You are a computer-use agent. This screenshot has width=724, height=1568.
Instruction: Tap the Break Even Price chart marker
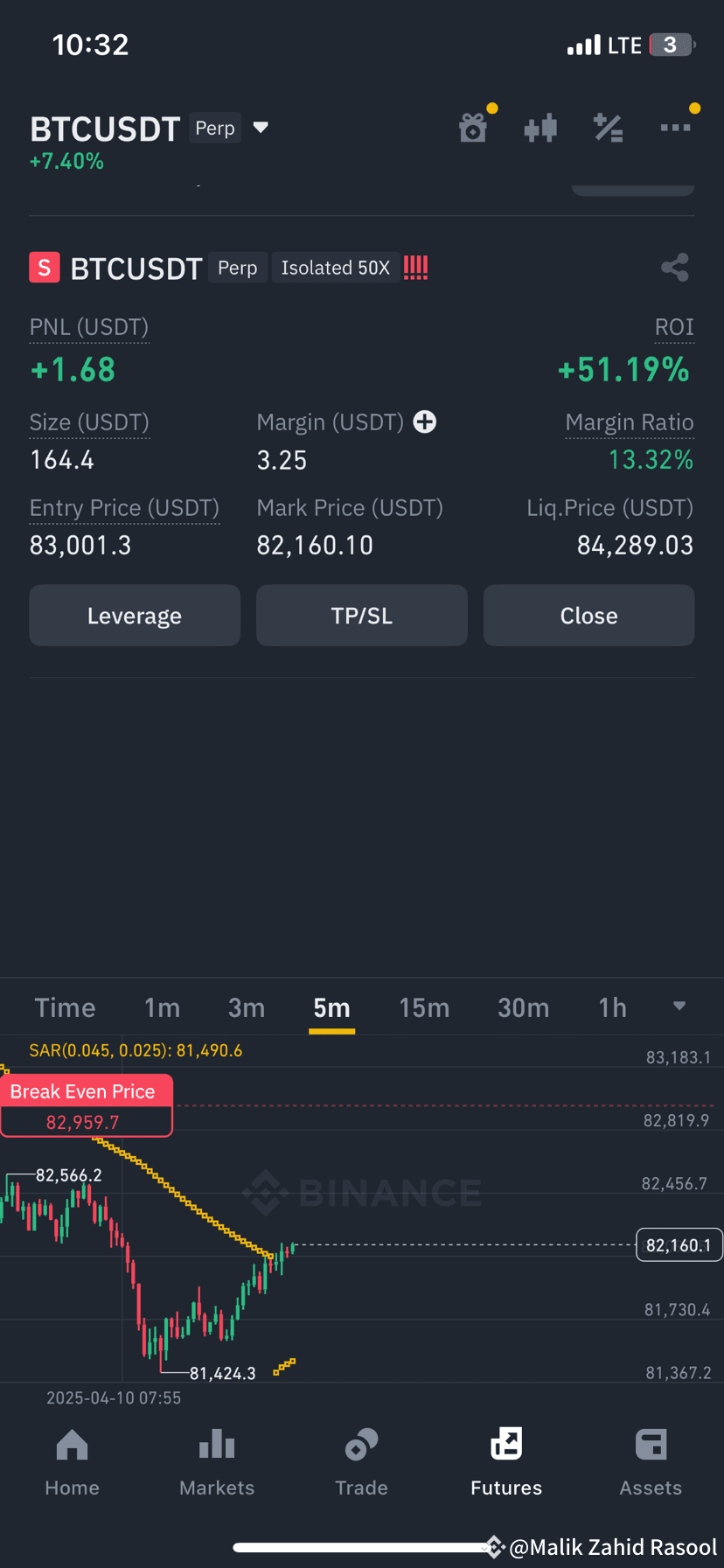(x=87, y=1105)
